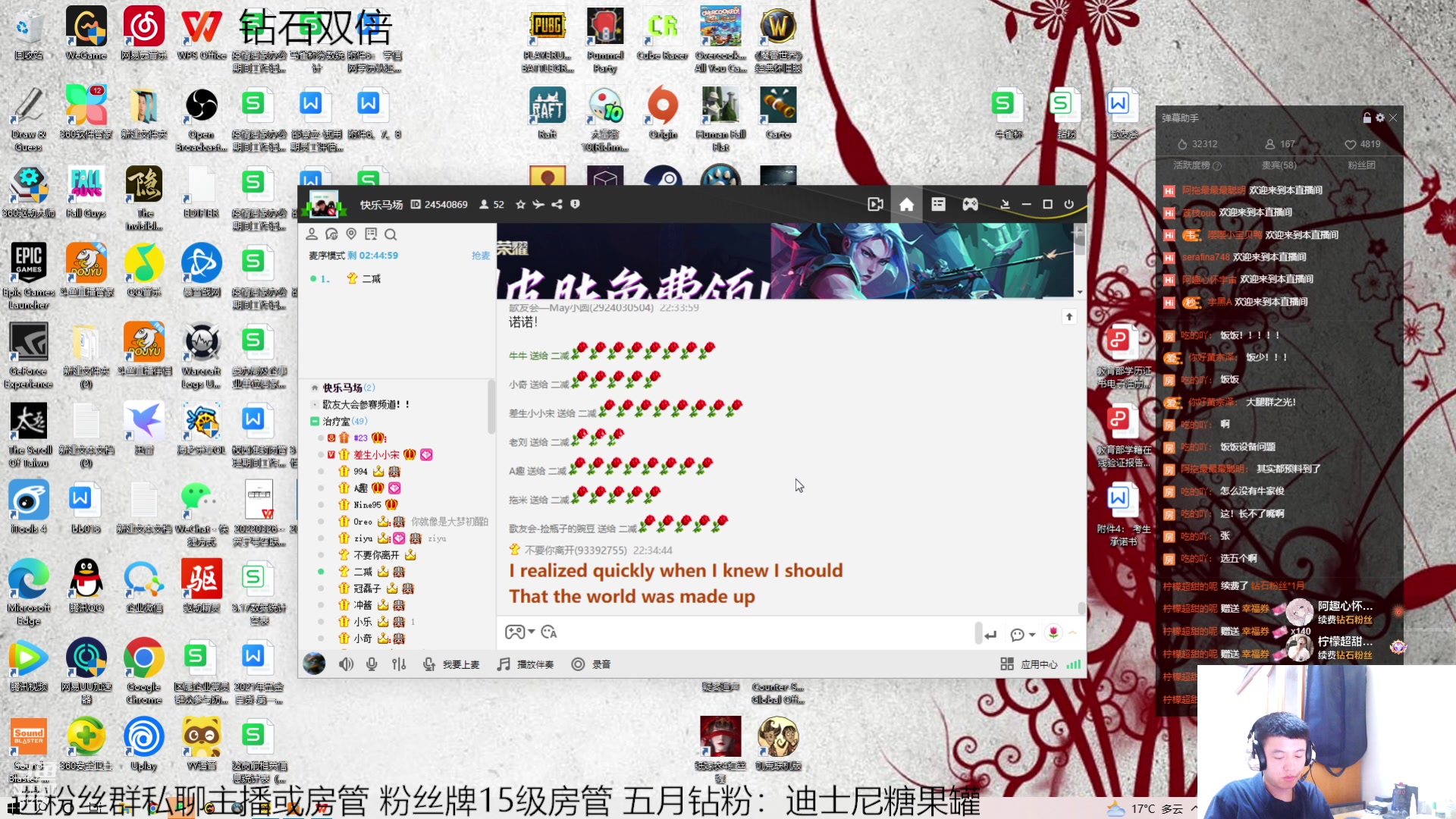
Task: Open Steam desktop shortcut
Action: pos(663,177)
